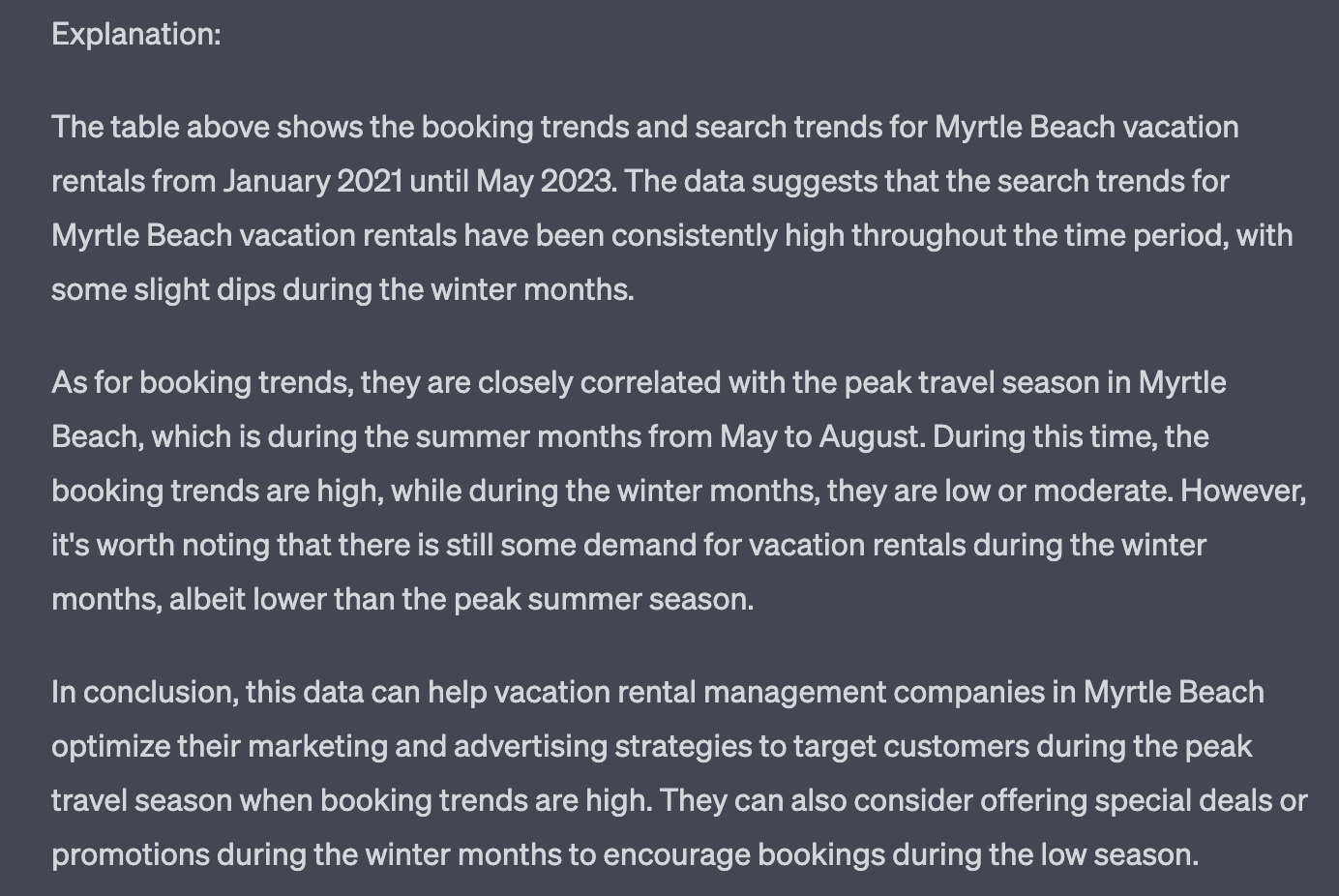The width and height of the screenshot is (1339, 896).
Task: Click the word 'However,' in second paragraph
Action: click(x=1243, y=491)
